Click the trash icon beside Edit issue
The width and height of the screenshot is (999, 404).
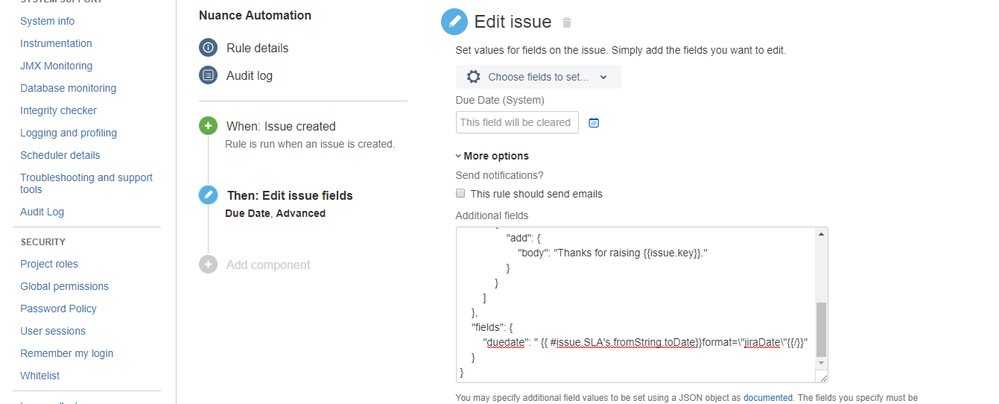coord(567,23)
